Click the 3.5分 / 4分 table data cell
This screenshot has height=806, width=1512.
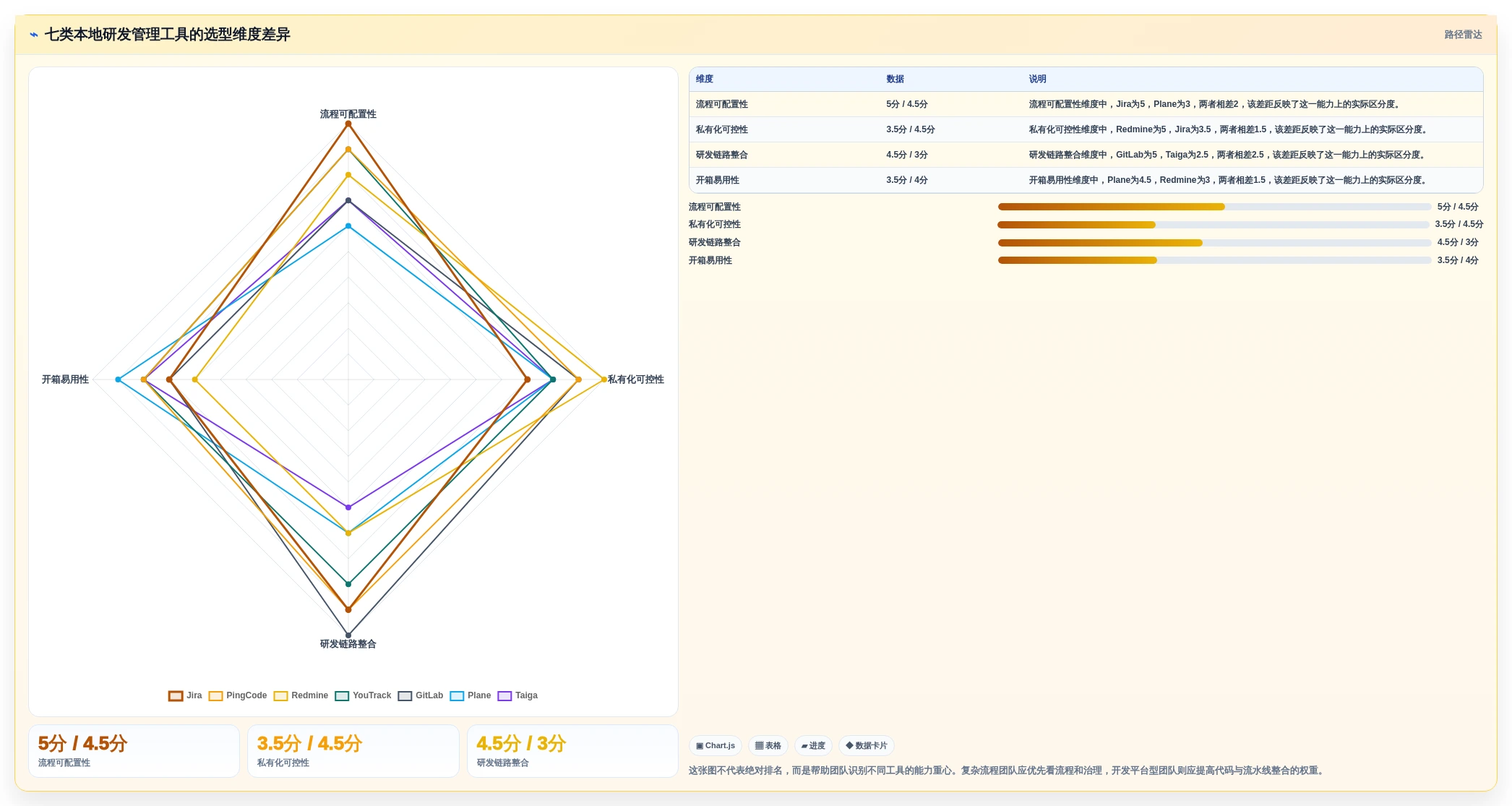907,180
